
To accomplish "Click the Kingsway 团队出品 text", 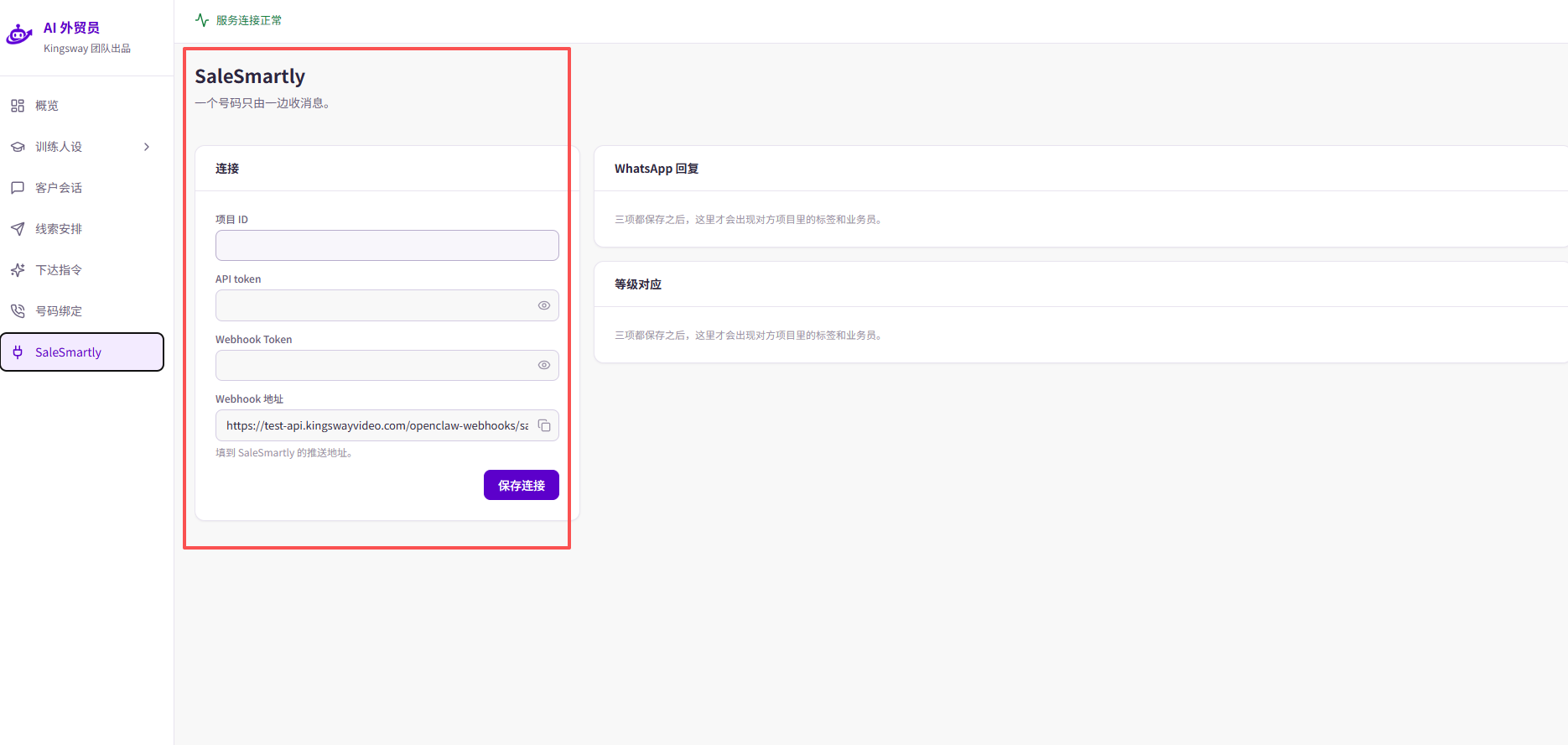I will pos(87,49).
